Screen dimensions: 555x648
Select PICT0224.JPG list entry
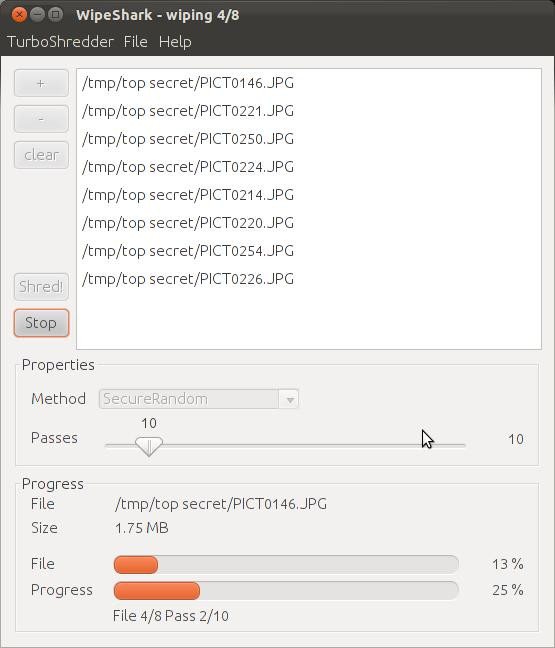click(309, 167)
